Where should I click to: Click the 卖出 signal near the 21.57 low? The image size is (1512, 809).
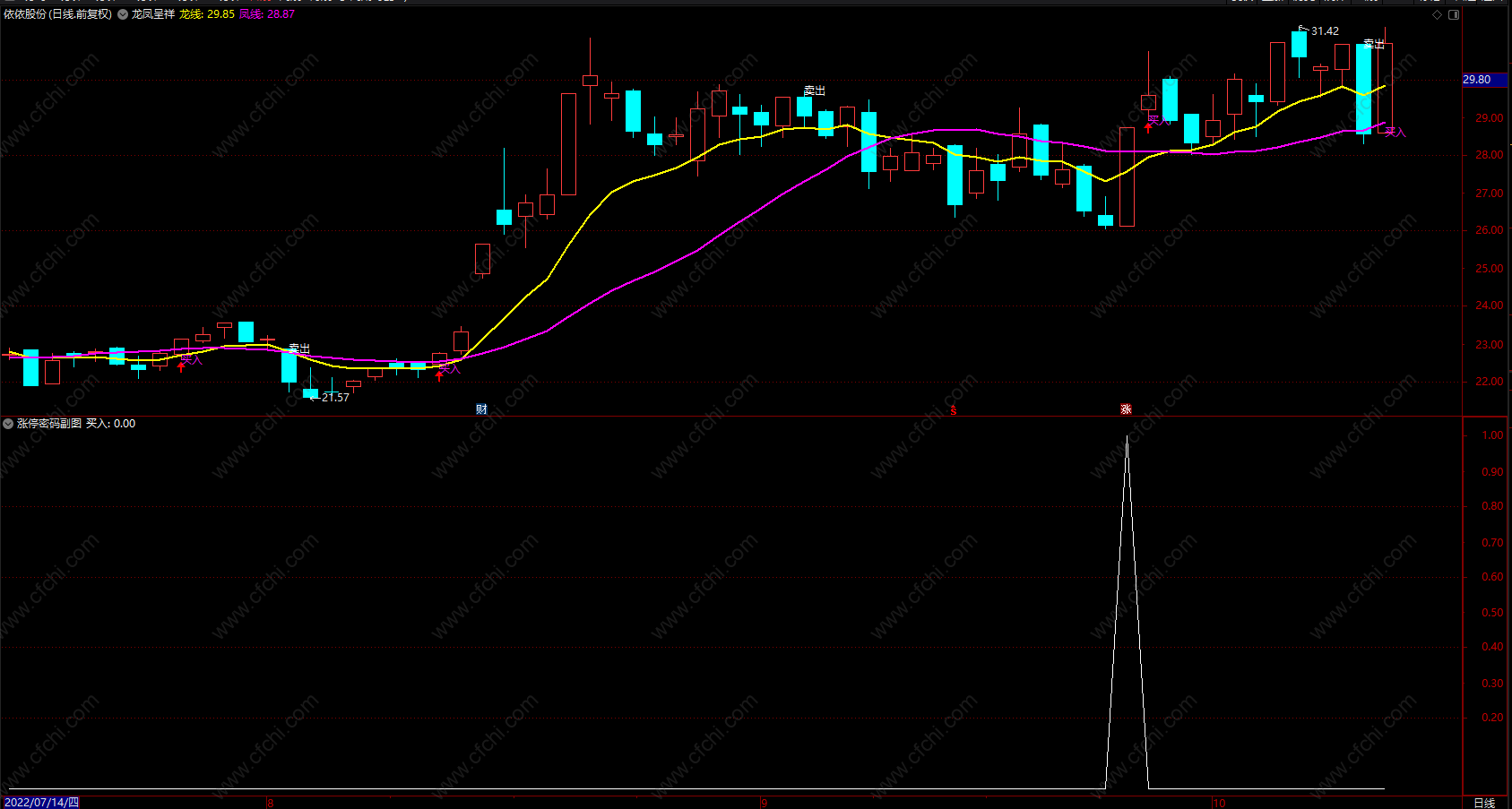pos(299,349)
